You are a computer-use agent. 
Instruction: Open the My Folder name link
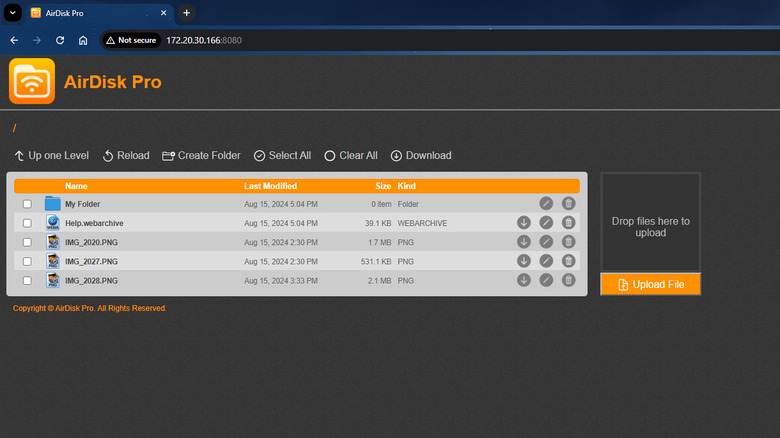pyautogui.click(x=83, y=204)
